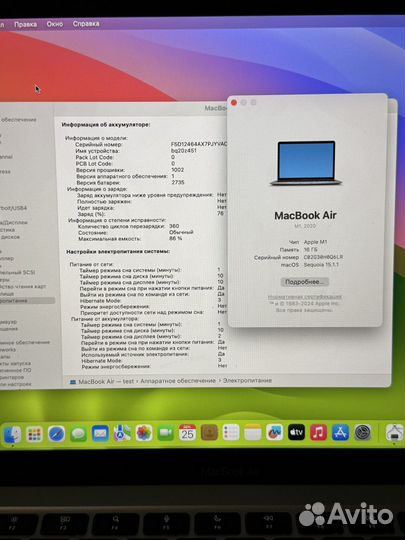Image resolution: width=405 pixels, height=540 pixels.
Task: Click the Подробнее... button
Action: 304,282
